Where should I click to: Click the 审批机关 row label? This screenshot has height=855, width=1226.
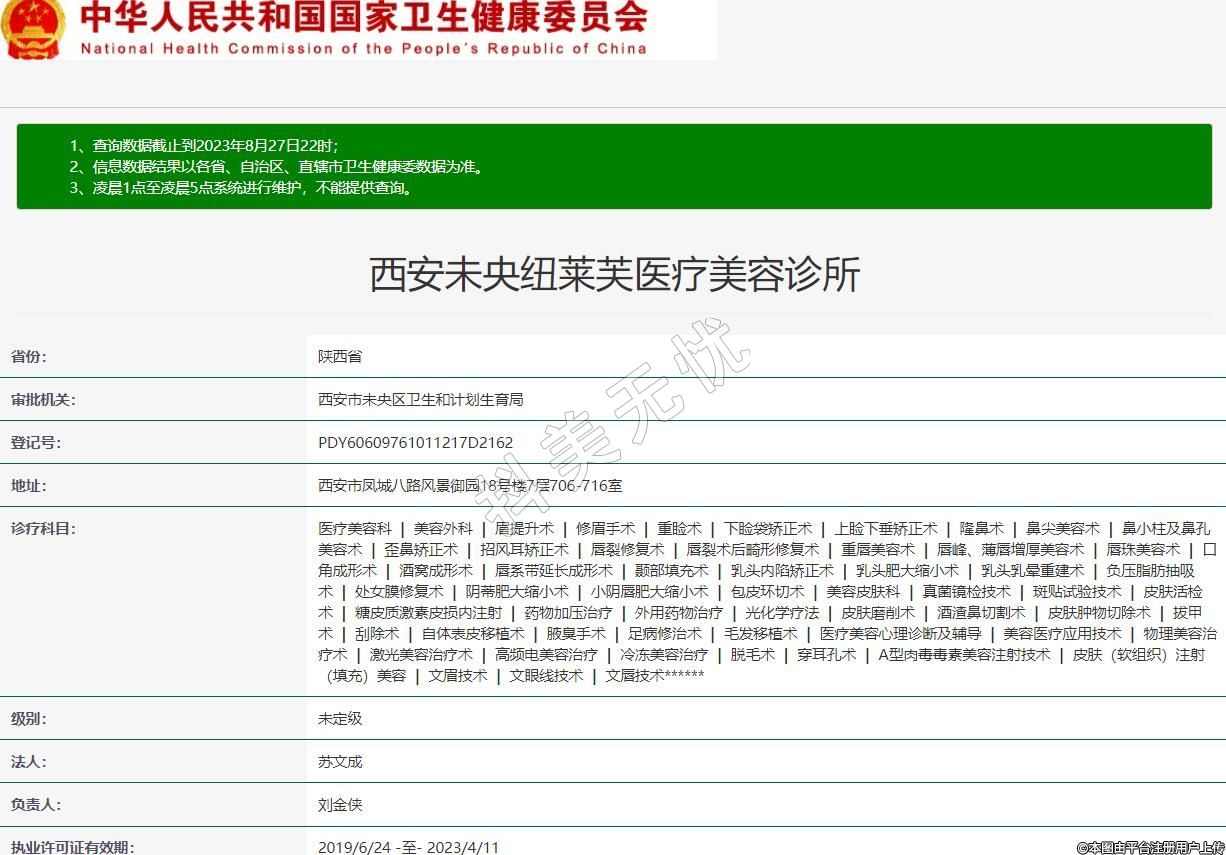coord(43,400)
